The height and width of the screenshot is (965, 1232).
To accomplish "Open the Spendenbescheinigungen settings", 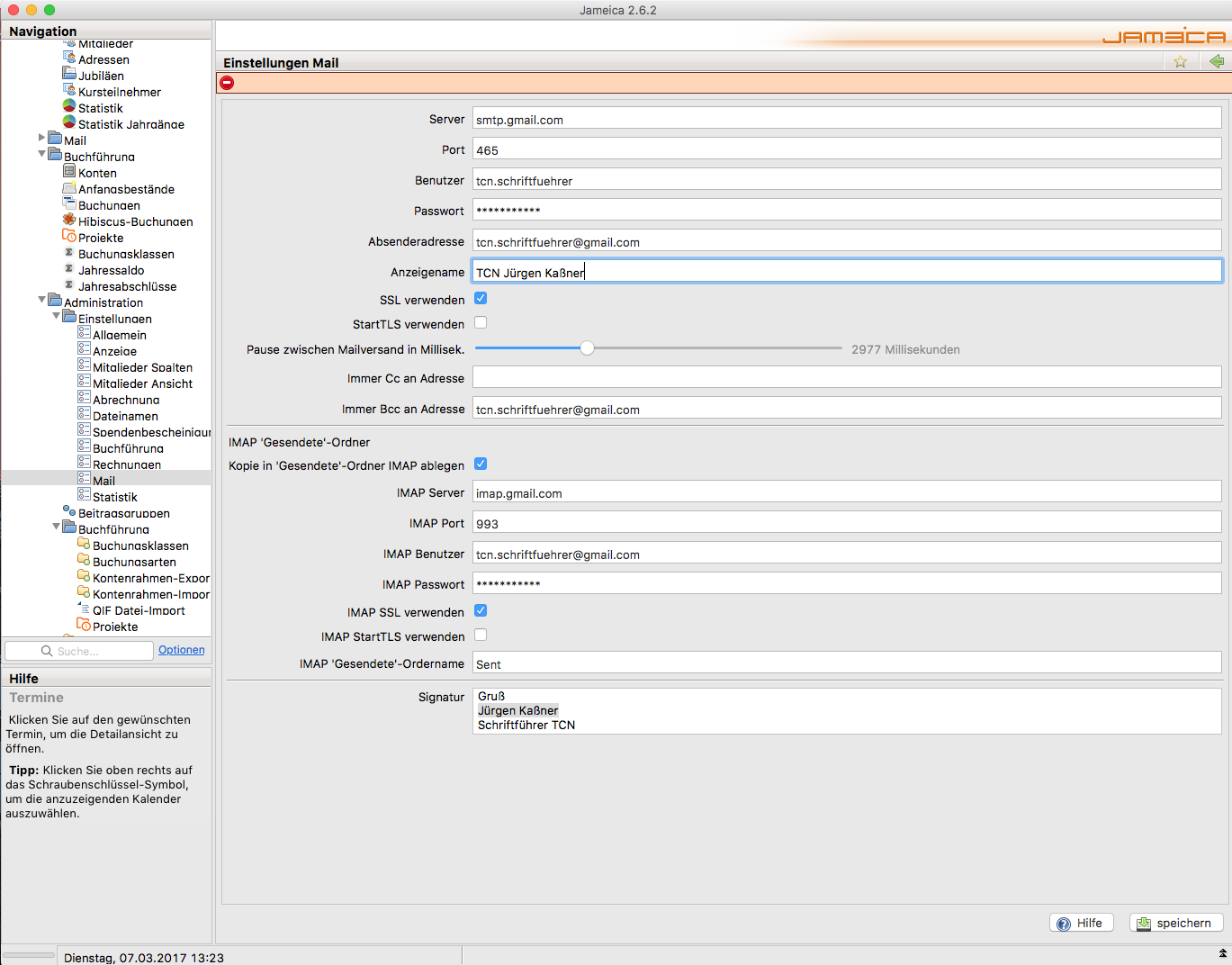I will tap(151, 432).
